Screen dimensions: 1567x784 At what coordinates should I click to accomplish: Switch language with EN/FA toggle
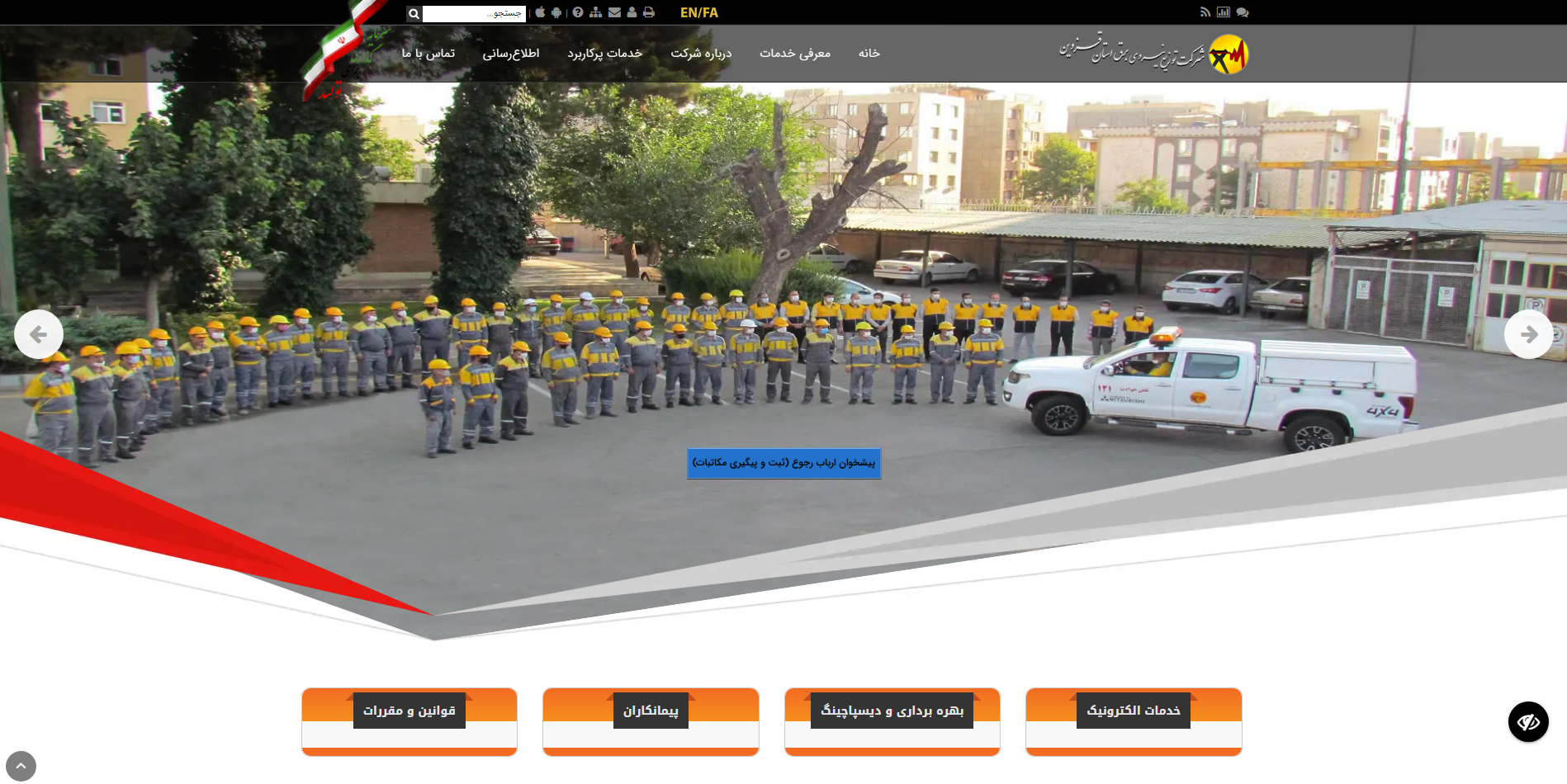coord(698,12)
